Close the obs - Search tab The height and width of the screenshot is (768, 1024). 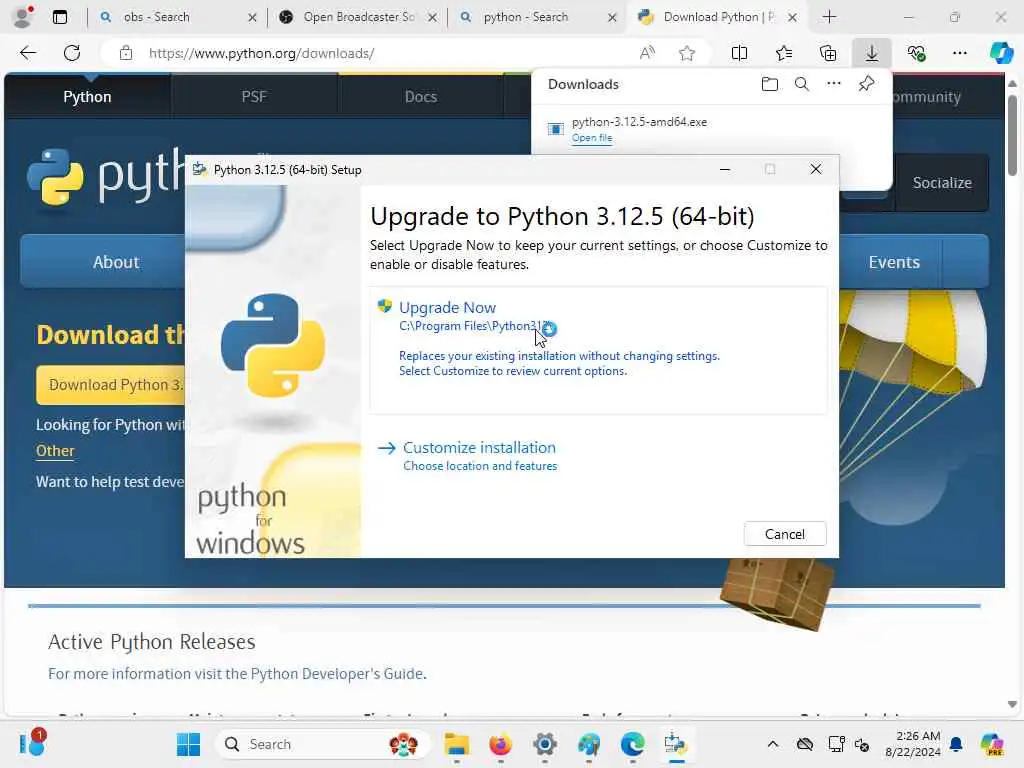(252, 18)
